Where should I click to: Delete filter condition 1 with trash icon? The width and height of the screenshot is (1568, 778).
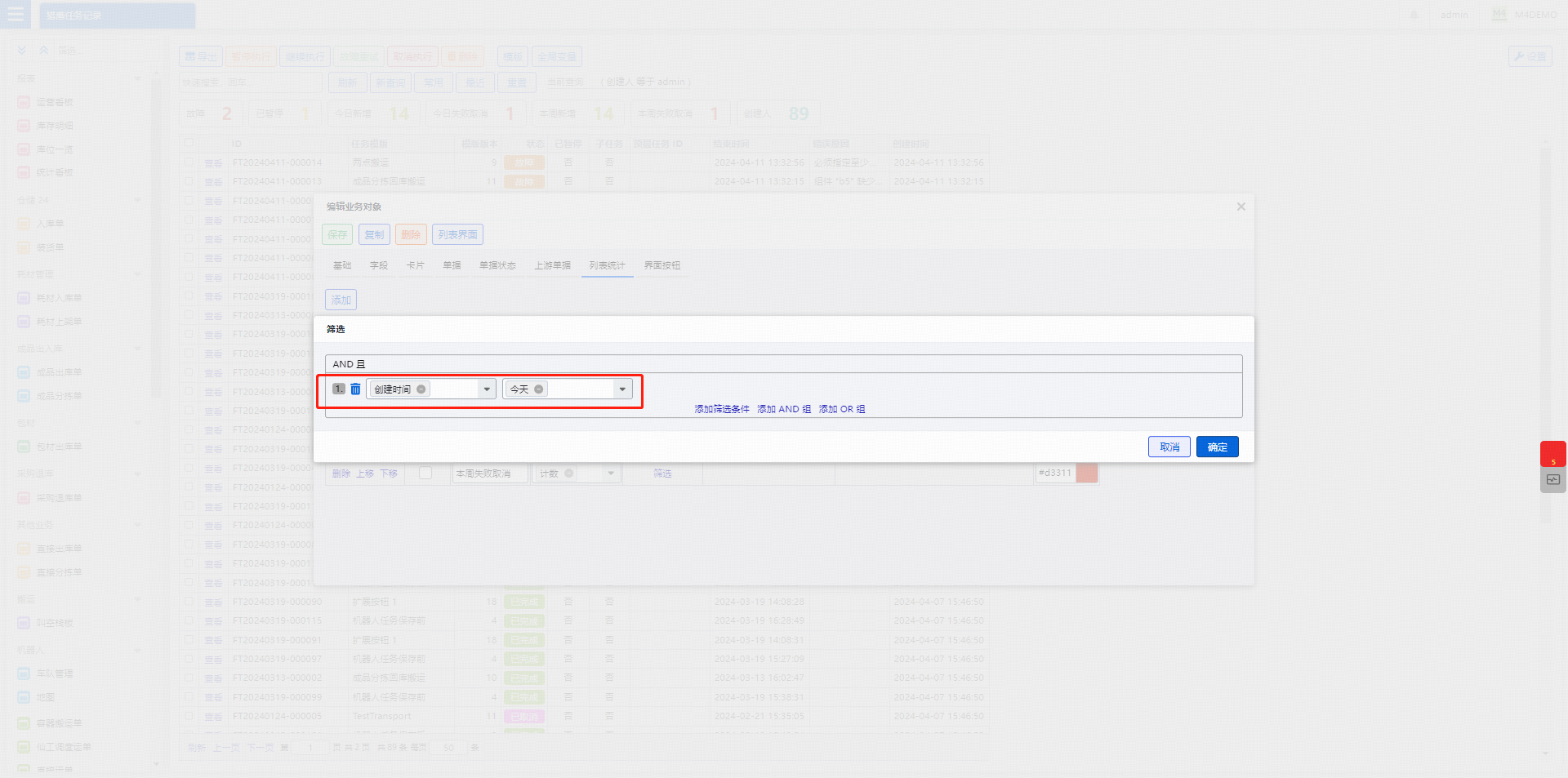355,389
